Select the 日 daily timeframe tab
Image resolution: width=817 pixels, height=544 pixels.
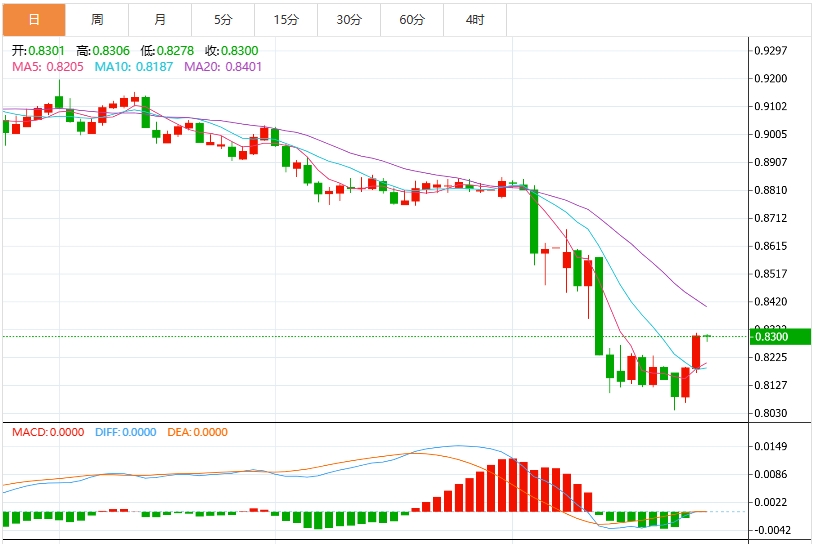(x=34, y=20)
